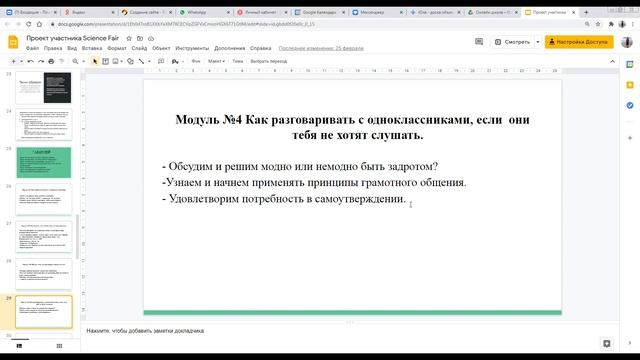
Task: Expand the new slide layout arrow
Action: click(x=21, y=61)
